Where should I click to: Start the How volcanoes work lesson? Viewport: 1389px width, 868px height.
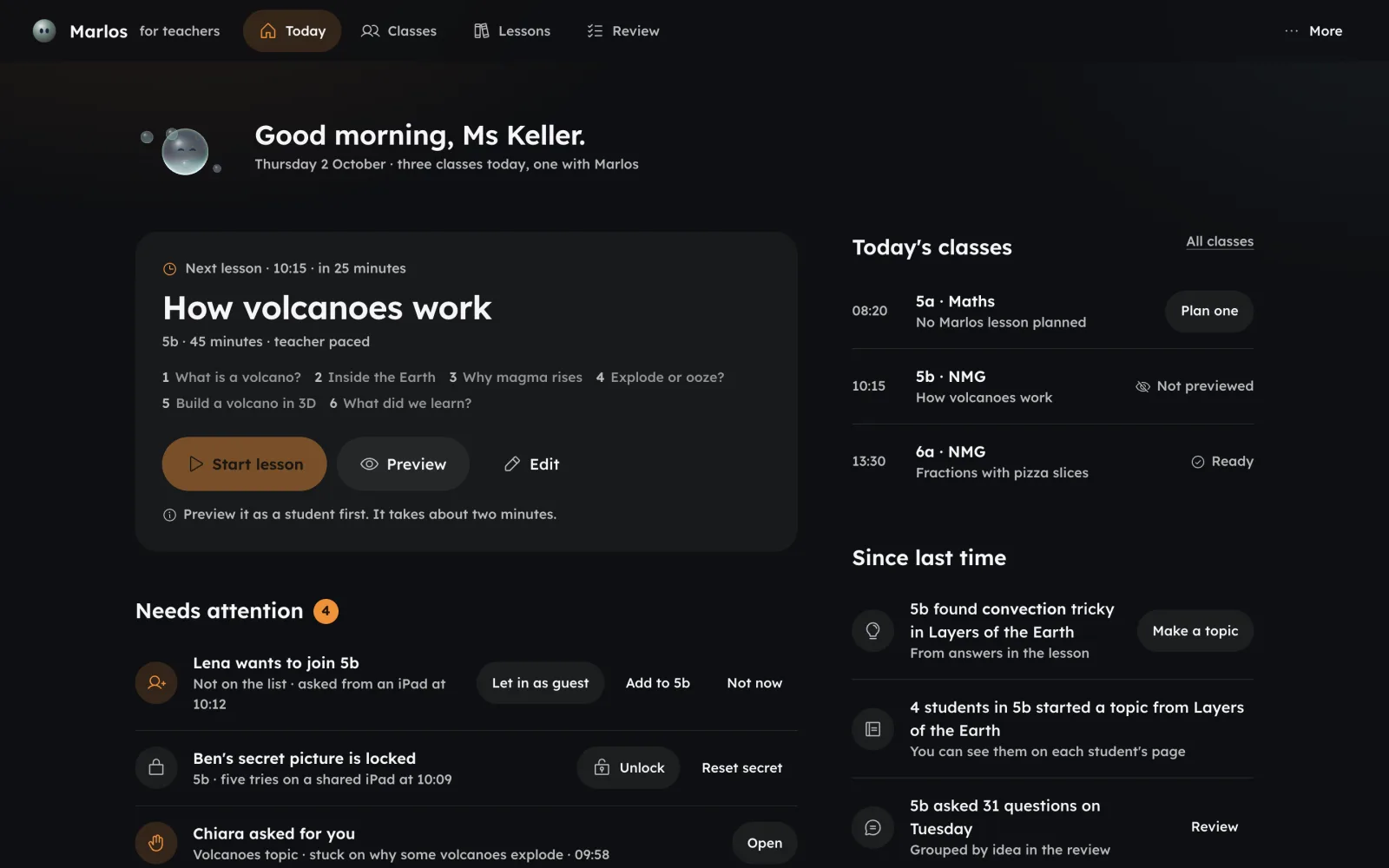[244, 464]
